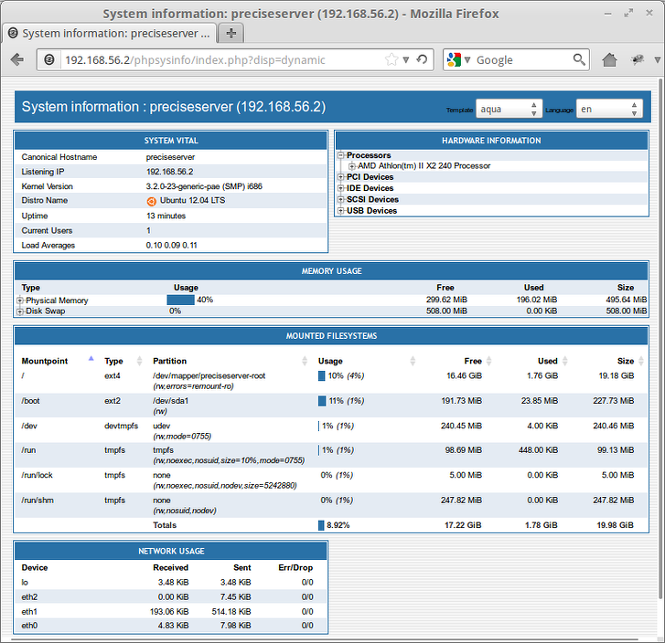Select the '3.2.0-23-generic-pae (SMP) i686' kernel text

204,186
